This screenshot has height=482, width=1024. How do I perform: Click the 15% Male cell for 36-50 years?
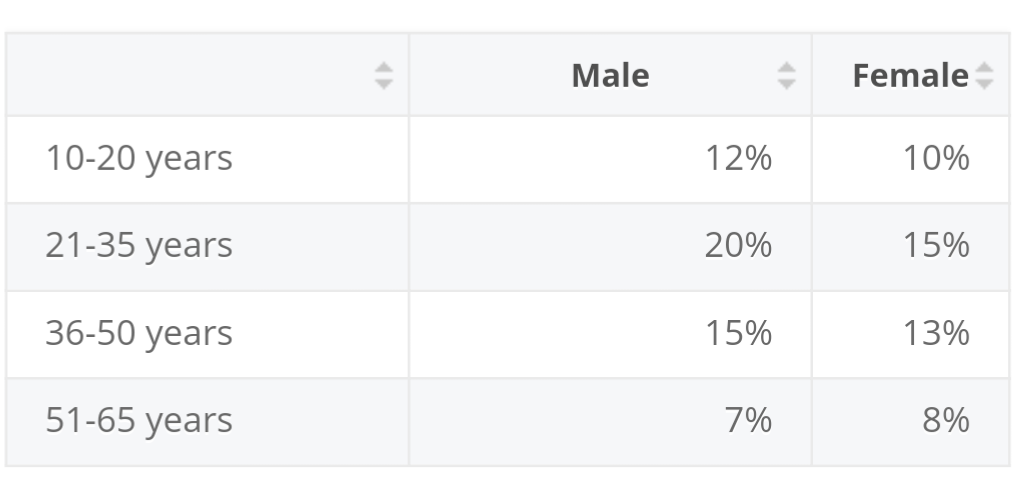[611, 334]
